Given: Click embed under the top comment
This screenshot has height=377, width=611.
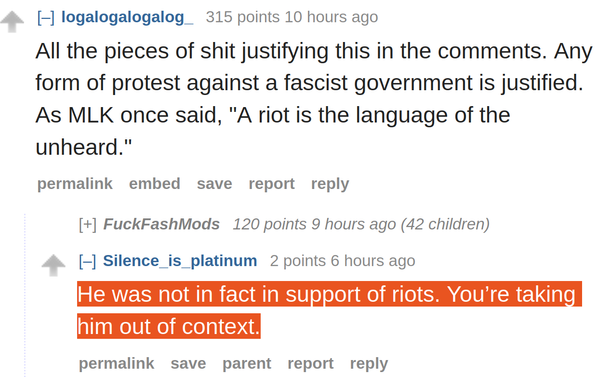Looking at the screenshot, I should tap(155, 184).
